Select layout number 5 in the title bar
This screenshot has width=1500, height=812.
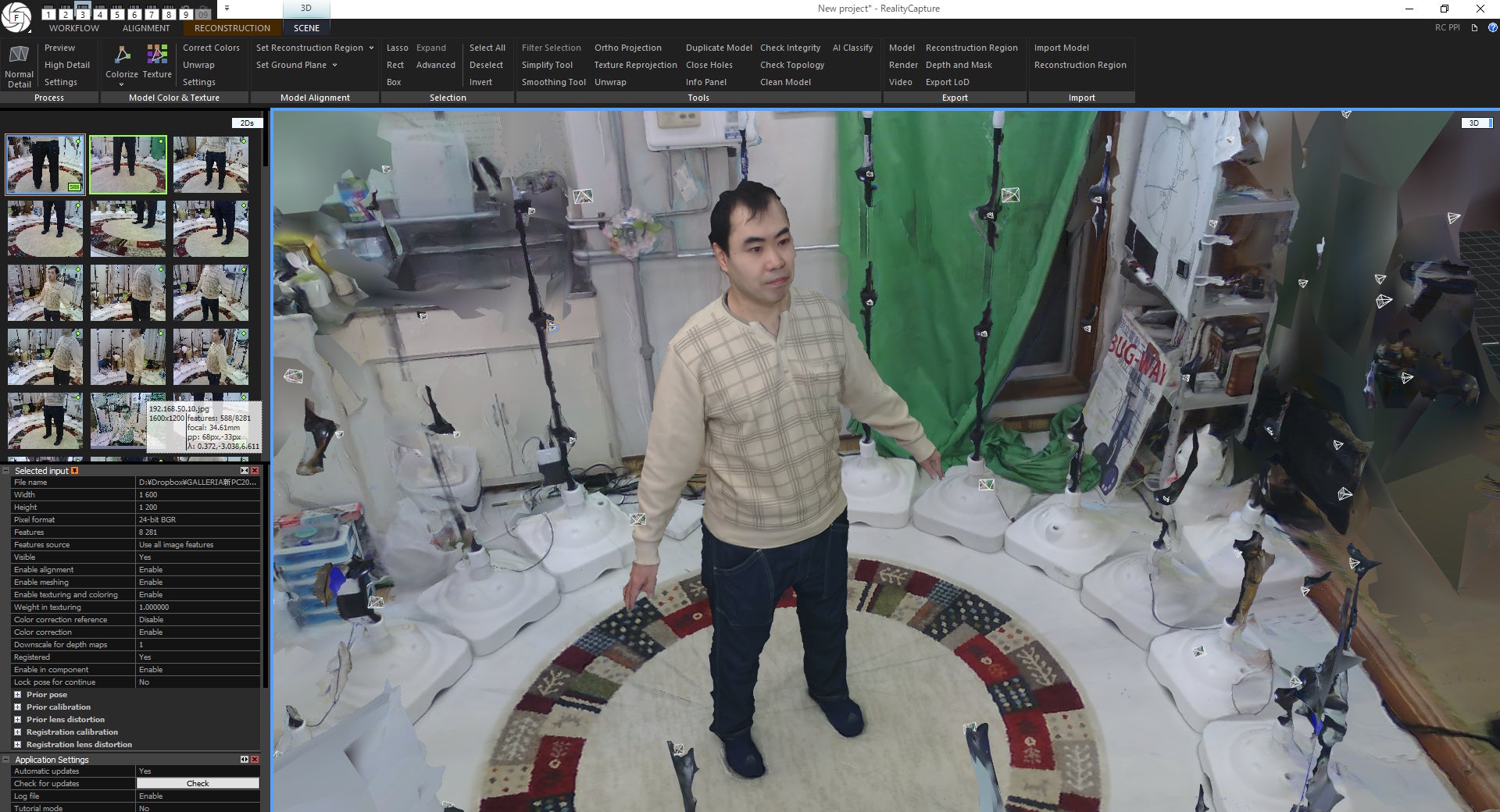point(117,15)
